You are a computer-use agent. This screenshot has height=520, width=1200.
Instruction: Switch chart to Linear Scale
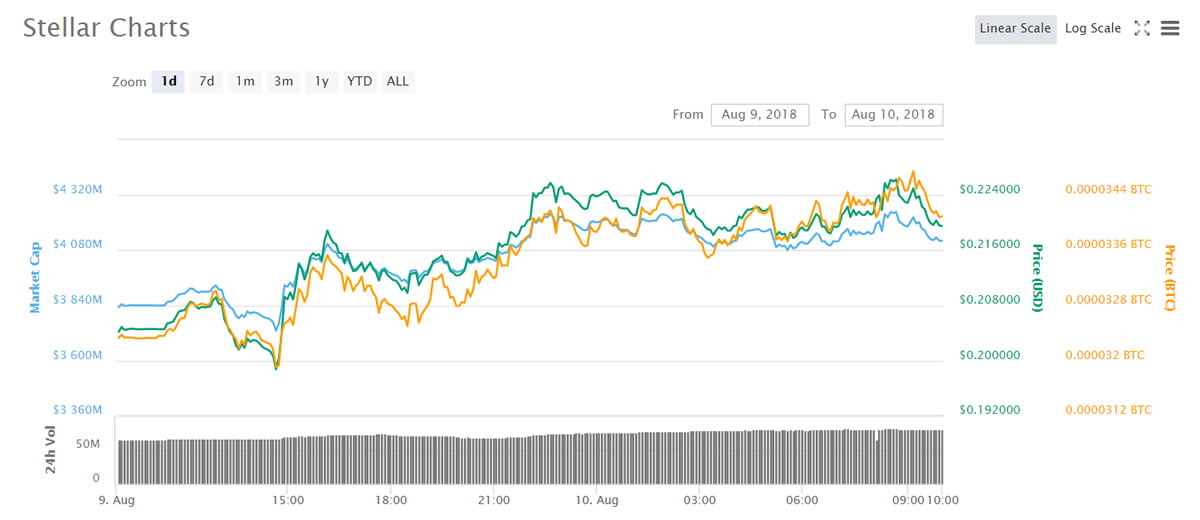[x=1015, y=29]
